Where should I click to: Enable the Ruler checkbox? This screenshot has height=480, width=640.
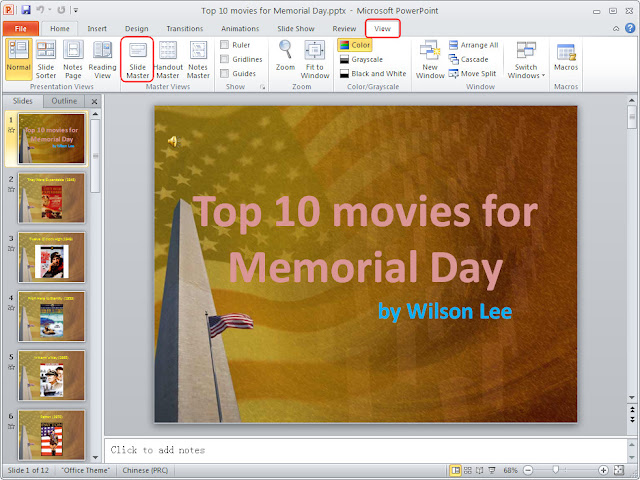(224, 44)
